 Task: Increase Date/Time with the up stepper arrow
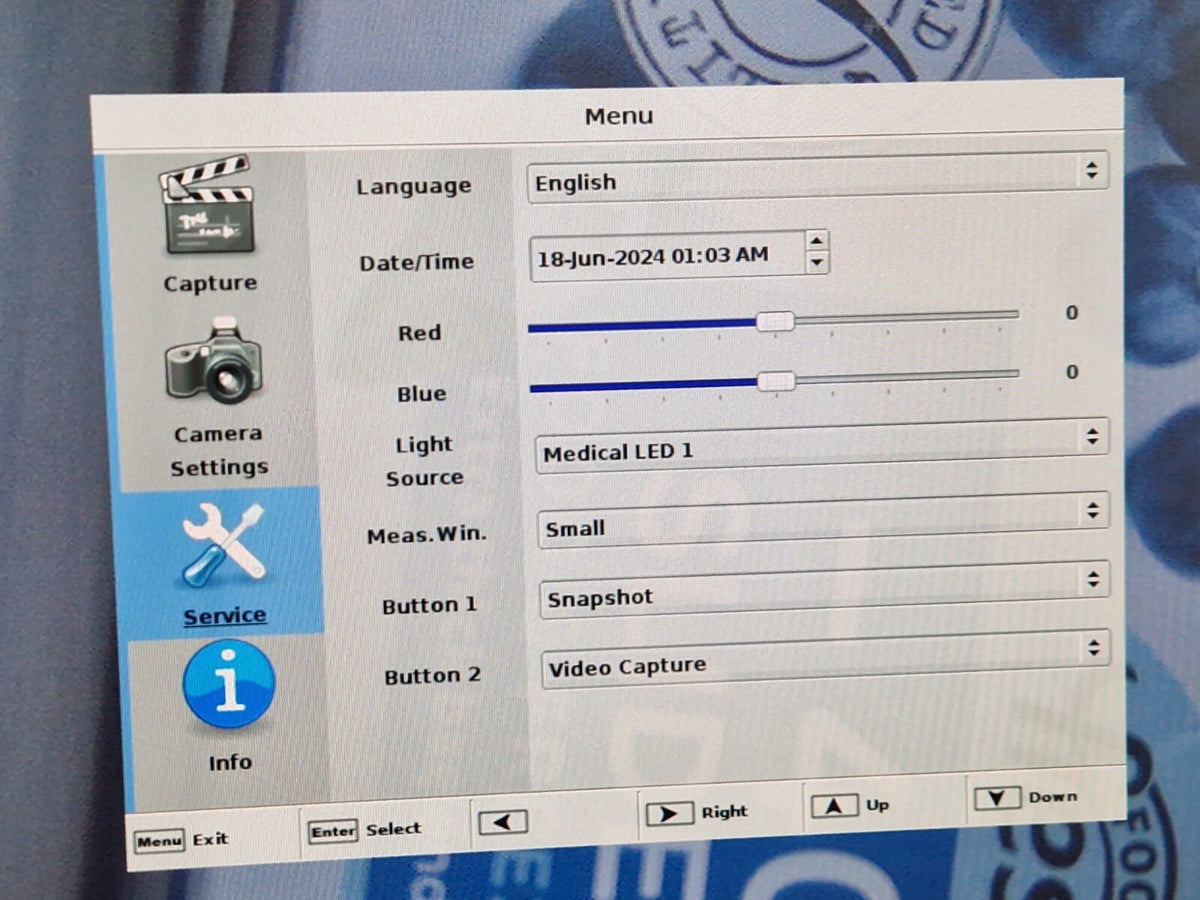click(817, 241)
